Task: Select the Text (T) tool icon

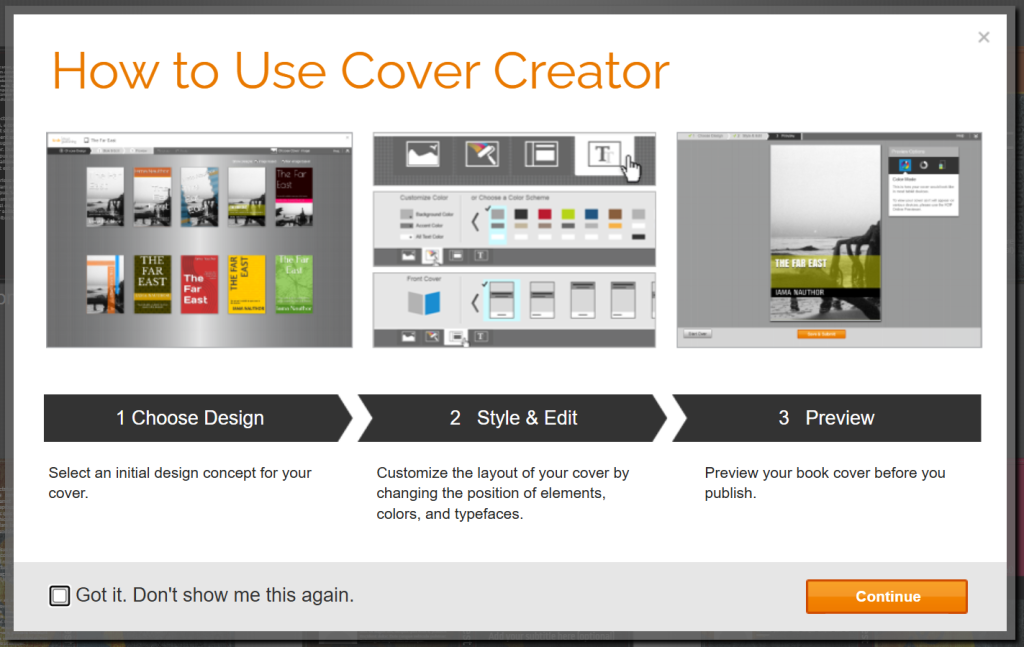Action: (604, 154)
